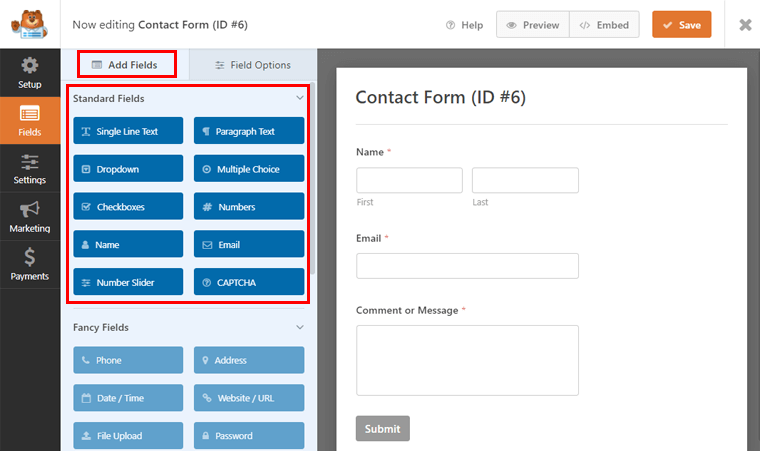Click the WPForms bear logo
The width and height of the screenshot is (760, 451).
(30, 24)
